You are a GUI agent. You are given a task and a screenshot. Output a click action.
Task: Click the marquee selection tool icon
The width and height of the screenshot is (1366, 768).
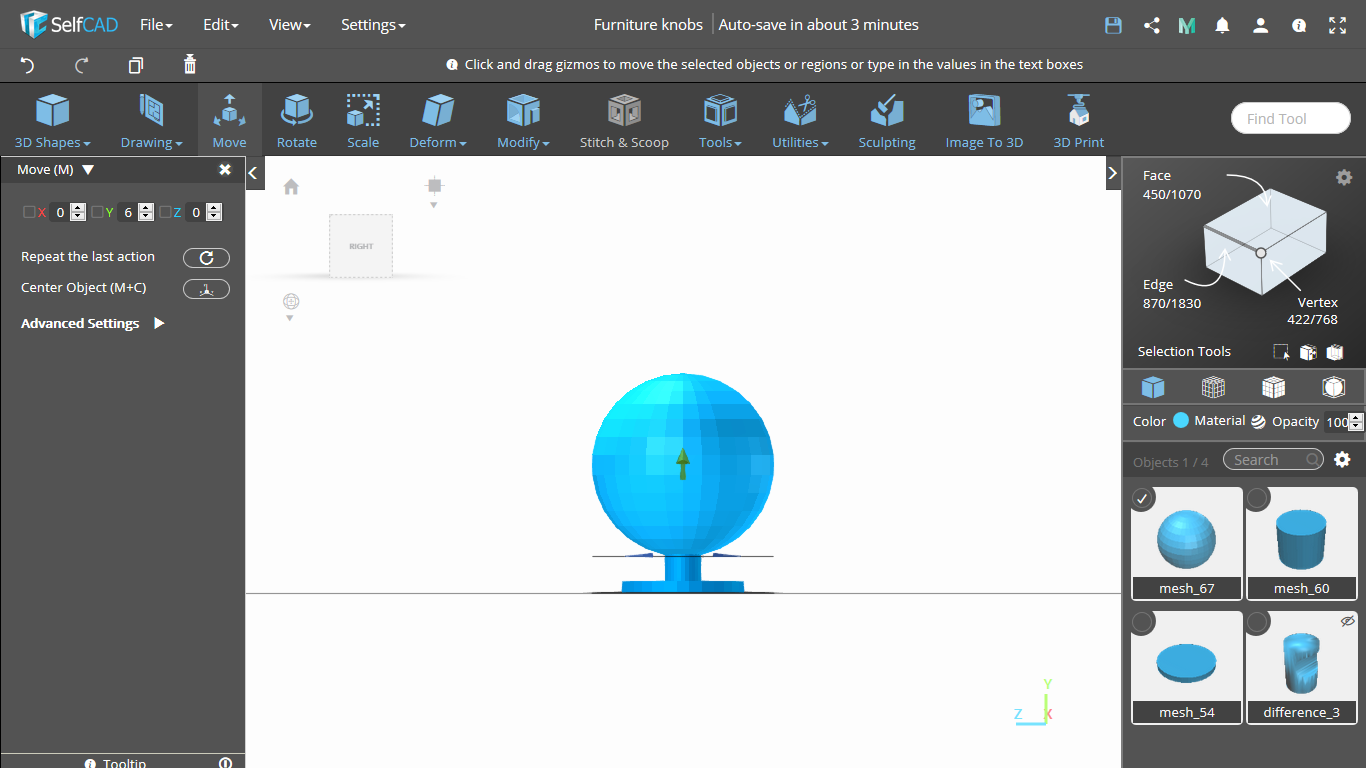tap(1281, 352)
